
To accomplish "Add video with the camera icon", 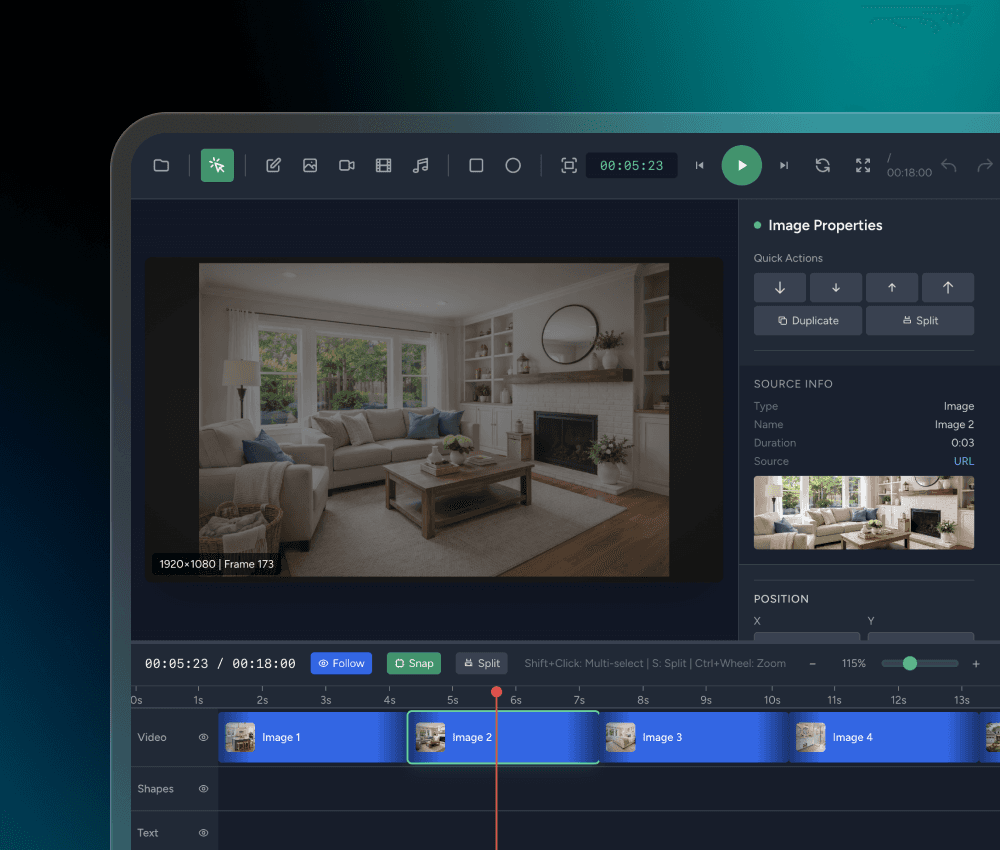I will click(x=347, y=166).
